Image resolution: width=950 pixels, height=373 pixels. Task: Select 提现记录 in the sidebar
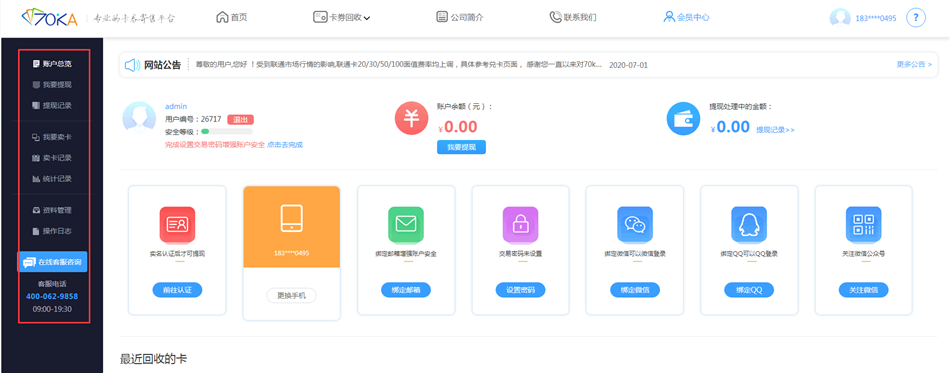[x=52, y=105]
